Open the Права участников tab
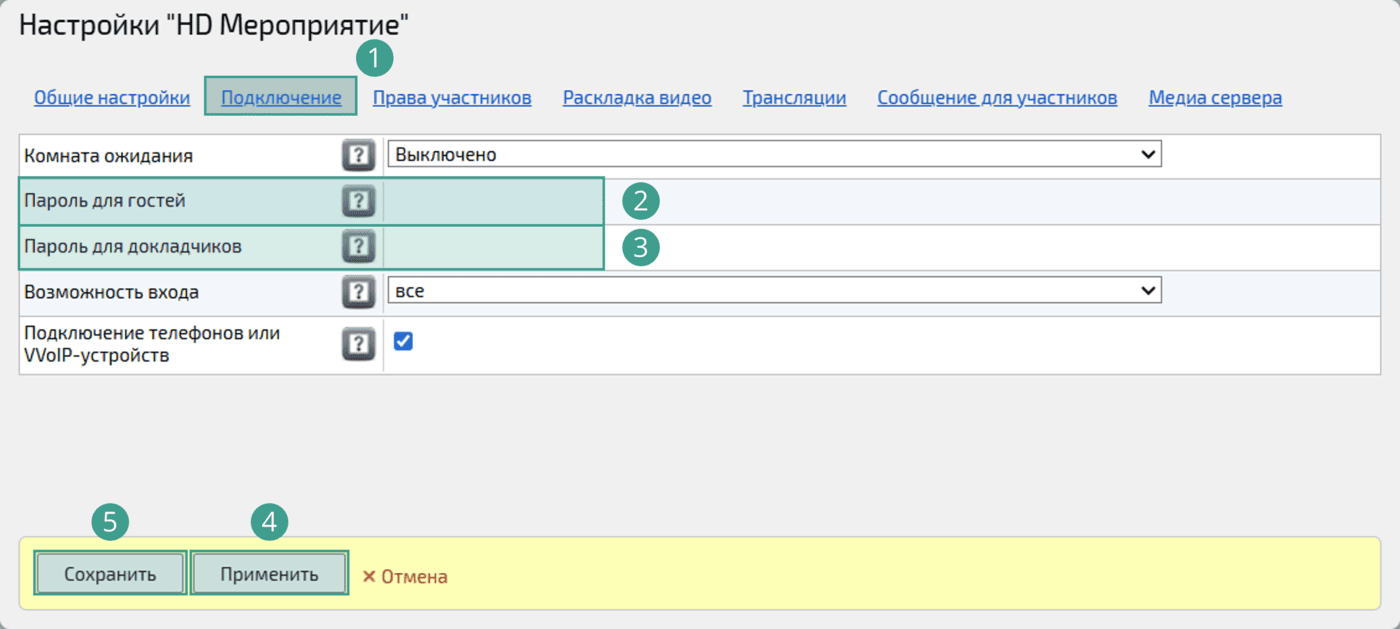1400x629 pixels. [x=452, y=97]
